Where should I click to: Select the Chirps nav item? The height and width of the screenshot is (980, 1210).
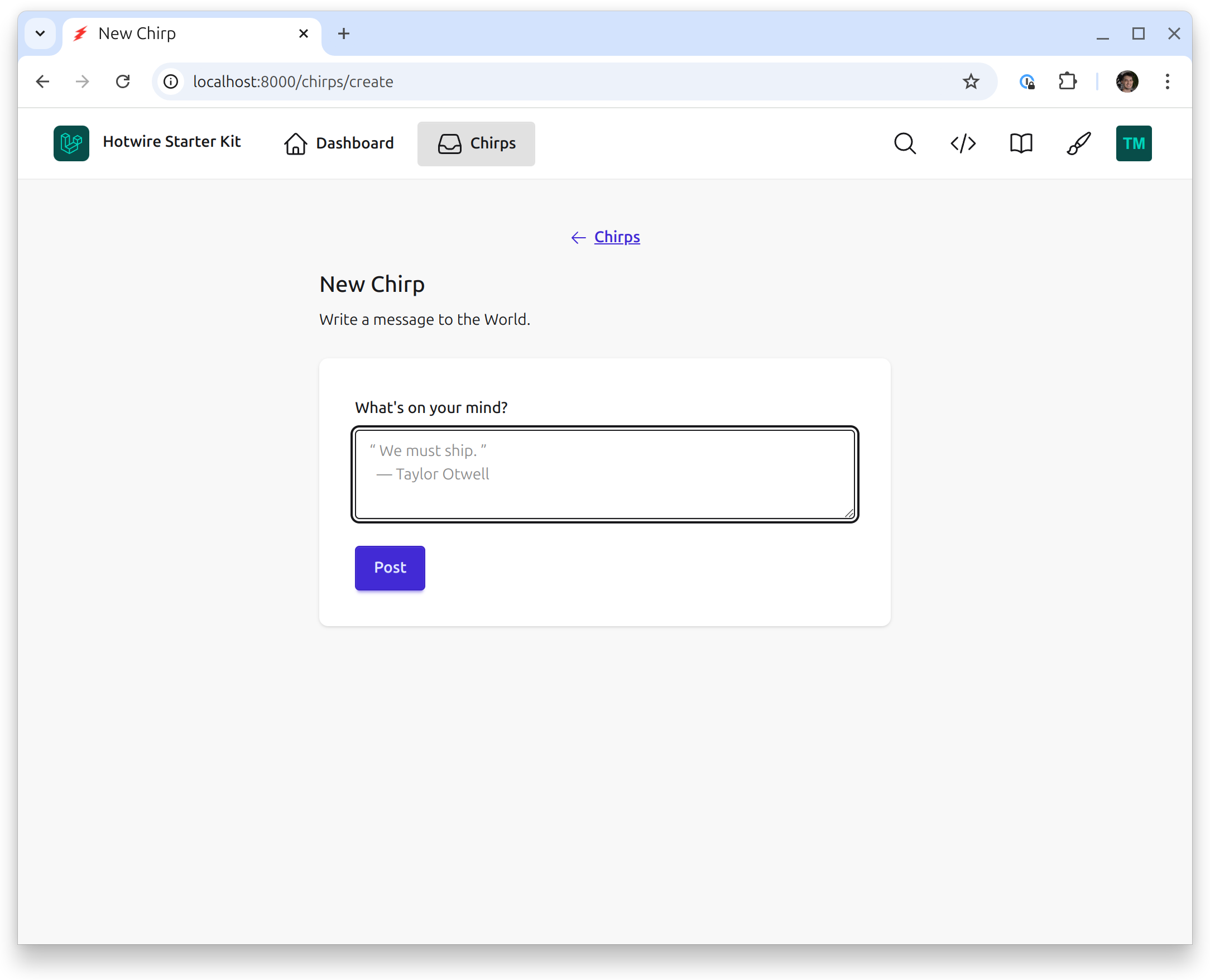coord(476,143)
